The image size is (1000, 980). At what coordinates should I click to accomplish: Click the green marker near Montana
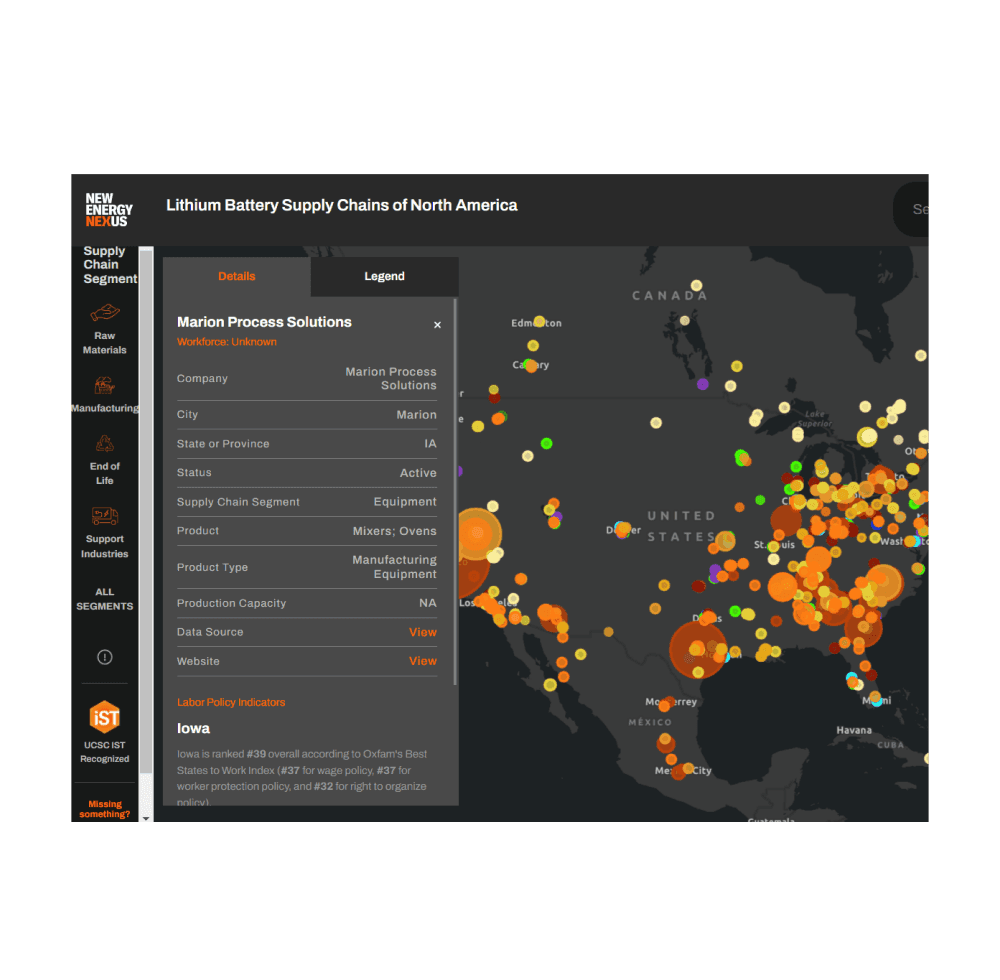(547, 443)
